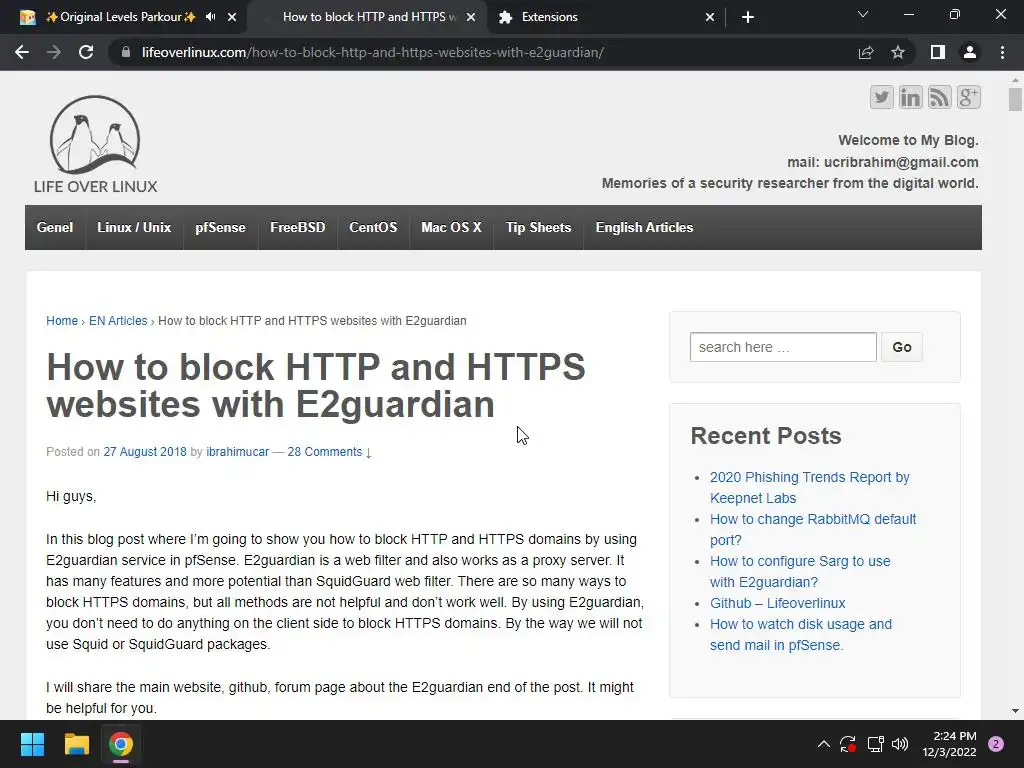Mute the Original Levels Parkour tab audio icon
Screen dimensions: 1024x768
click(210, 17)
